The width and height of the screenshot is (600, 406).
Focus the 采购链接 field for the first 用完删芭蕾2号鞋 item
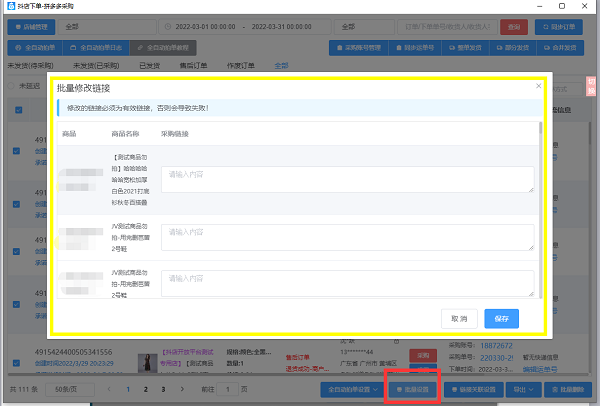pyautogui.click(x=347, y=237)
